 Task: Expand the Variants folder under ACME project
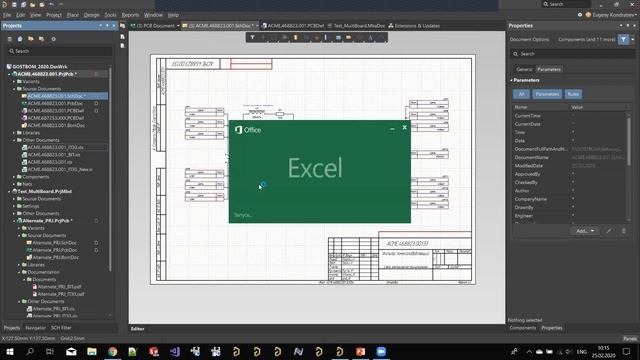pos(14,82)
